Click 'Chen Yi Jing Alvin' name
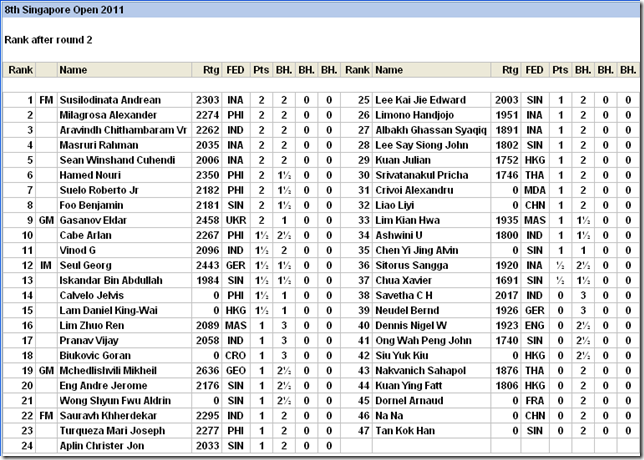 coord(417,251)
